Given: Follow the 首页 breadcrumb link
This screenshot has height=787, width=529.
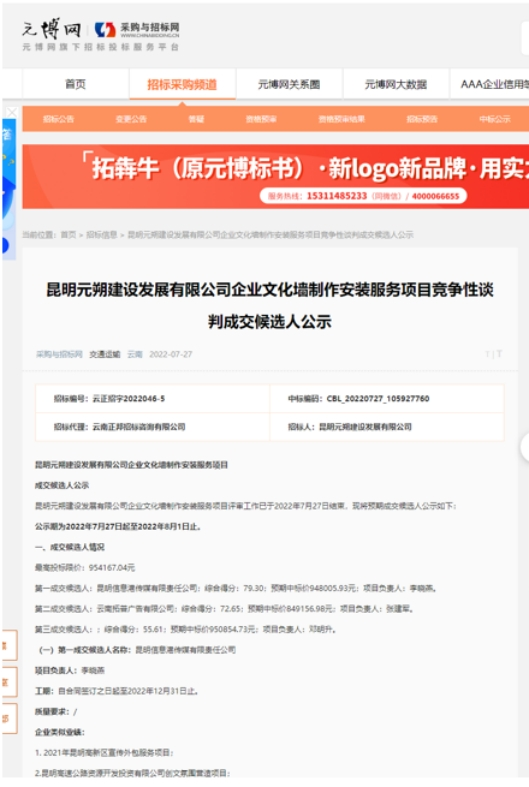Looking at the screenshot, I should 68,234.
